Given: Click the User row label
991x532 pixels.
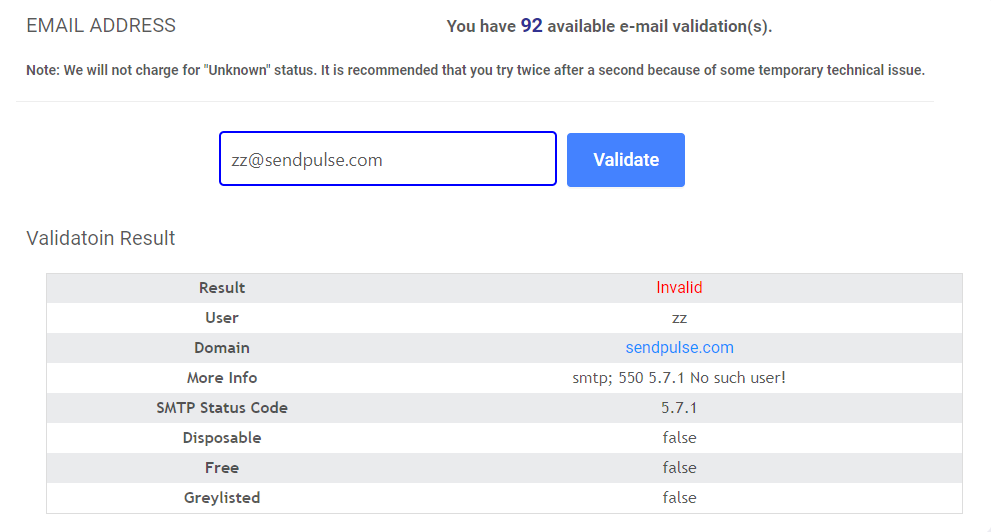Looking at the screenshot, I should coord(222,318).
